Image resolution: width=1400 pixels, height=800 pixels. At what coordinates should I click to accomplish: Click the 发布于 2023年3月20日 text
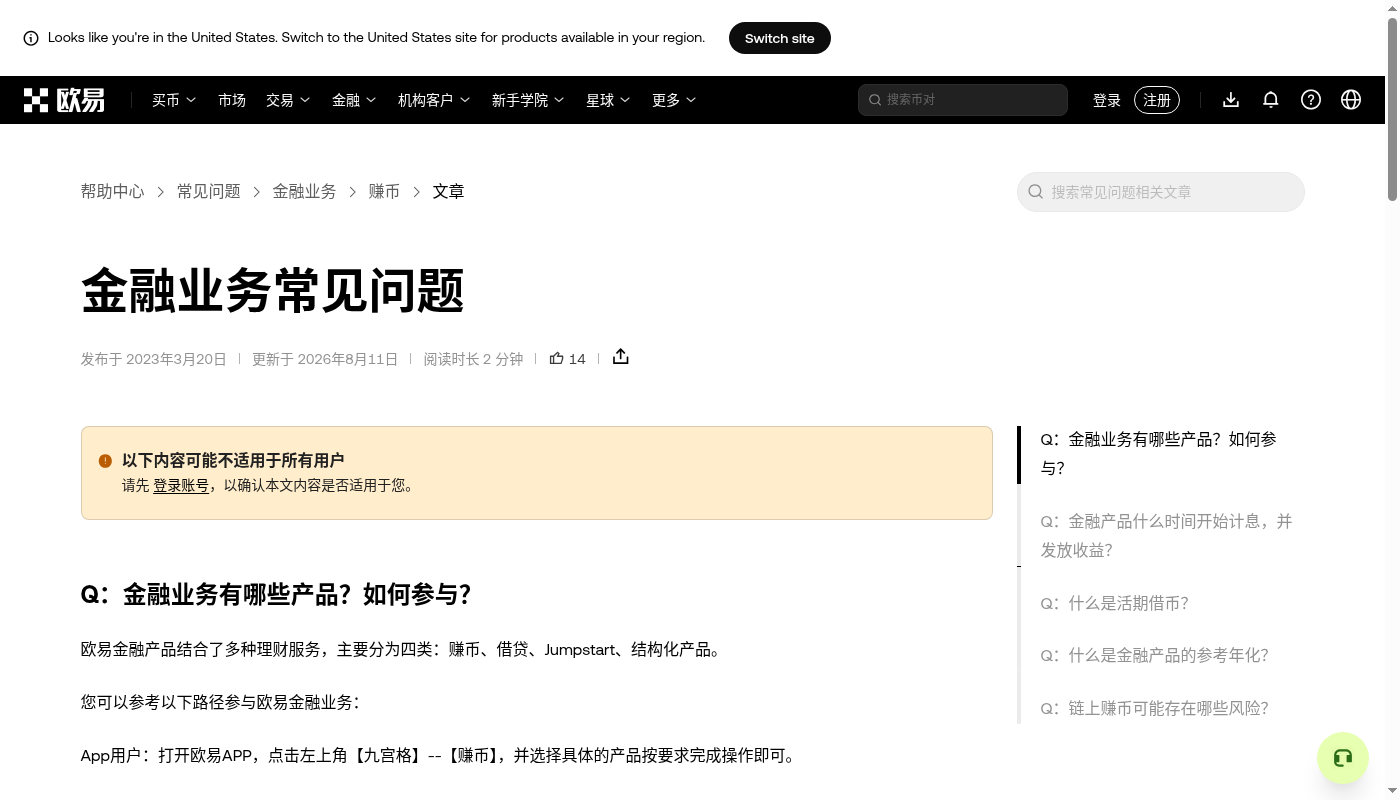154,359
